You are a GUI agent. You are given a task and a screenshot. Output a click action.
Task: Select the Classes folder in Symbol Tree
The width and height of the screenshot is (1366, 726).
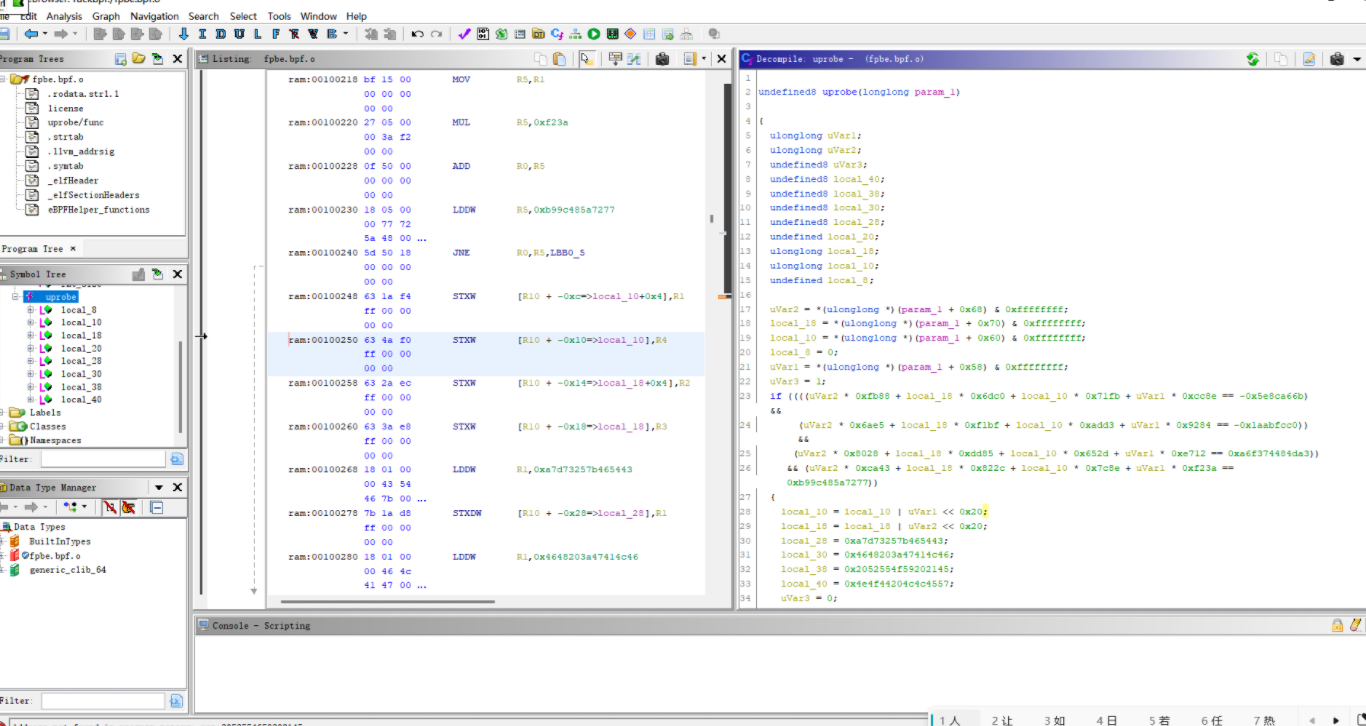pyautogui.click(x=47, y=426)
